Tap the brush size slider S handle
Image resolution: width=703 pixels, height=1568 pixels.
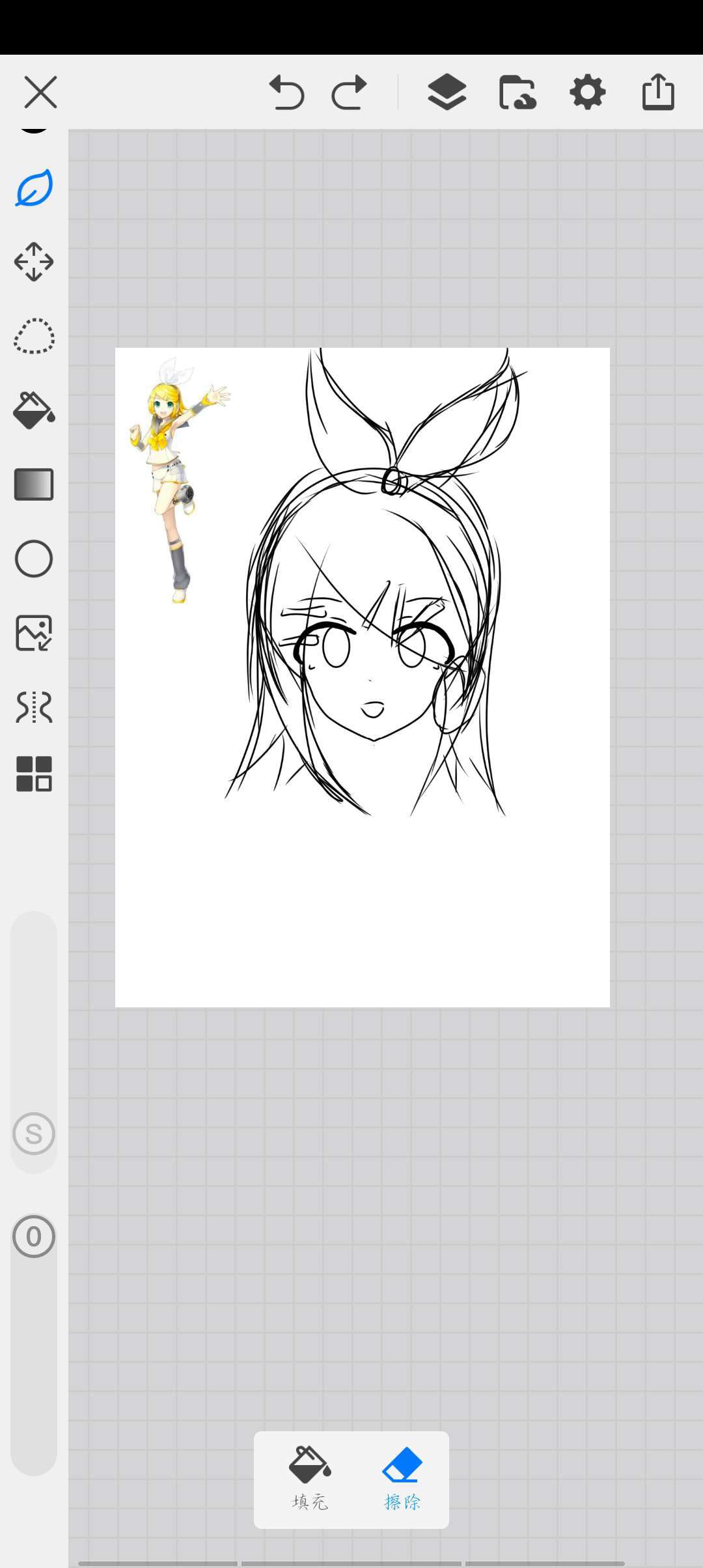[34, 1134]
